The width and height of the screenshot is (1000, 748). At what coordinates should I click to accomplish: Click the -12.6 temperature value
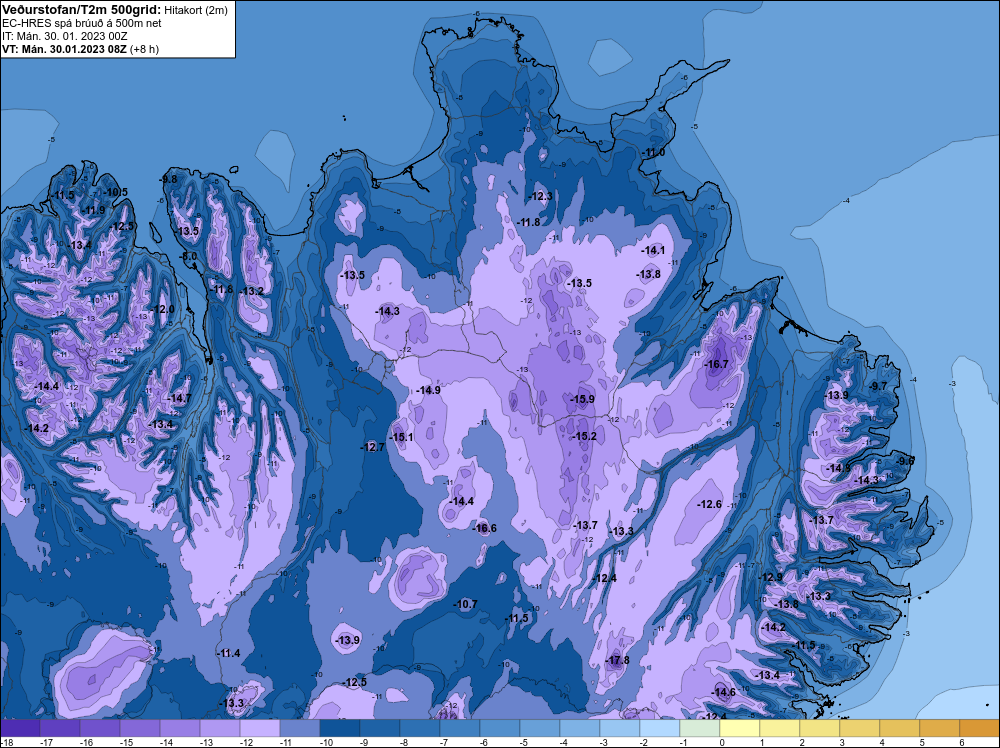(x=709, y=504)
